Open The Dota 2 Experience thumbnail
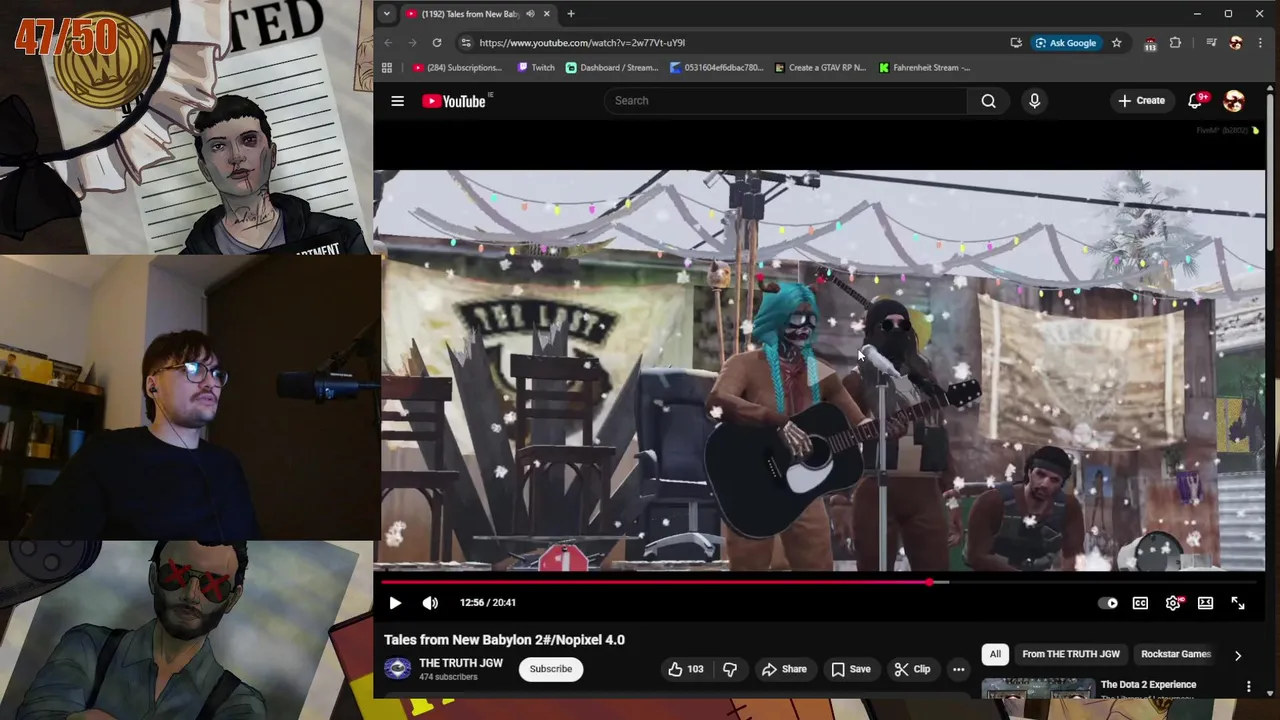 click(x=1038, y=690)
